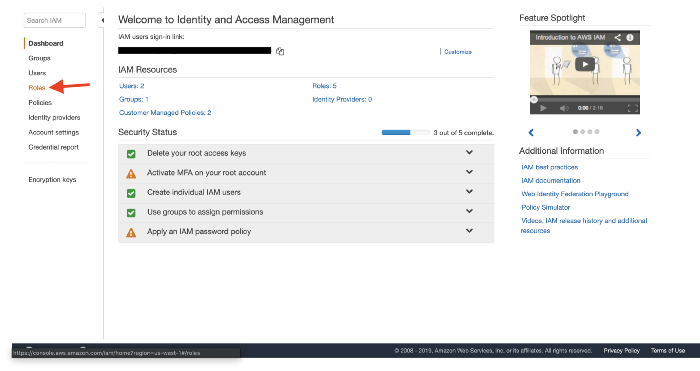
Task: Click warning icon for Activate MFA row
Action: (131, 173)
